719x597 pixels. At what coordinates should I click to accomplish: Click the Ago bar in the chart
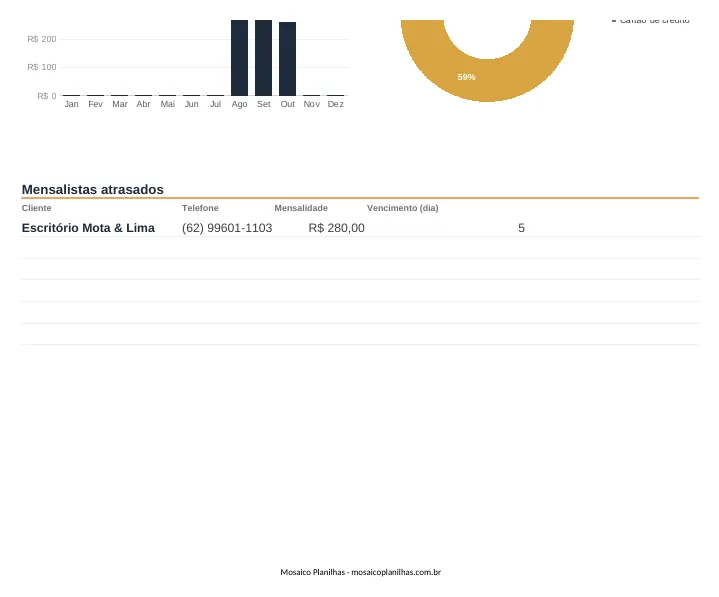coord(239,58)
